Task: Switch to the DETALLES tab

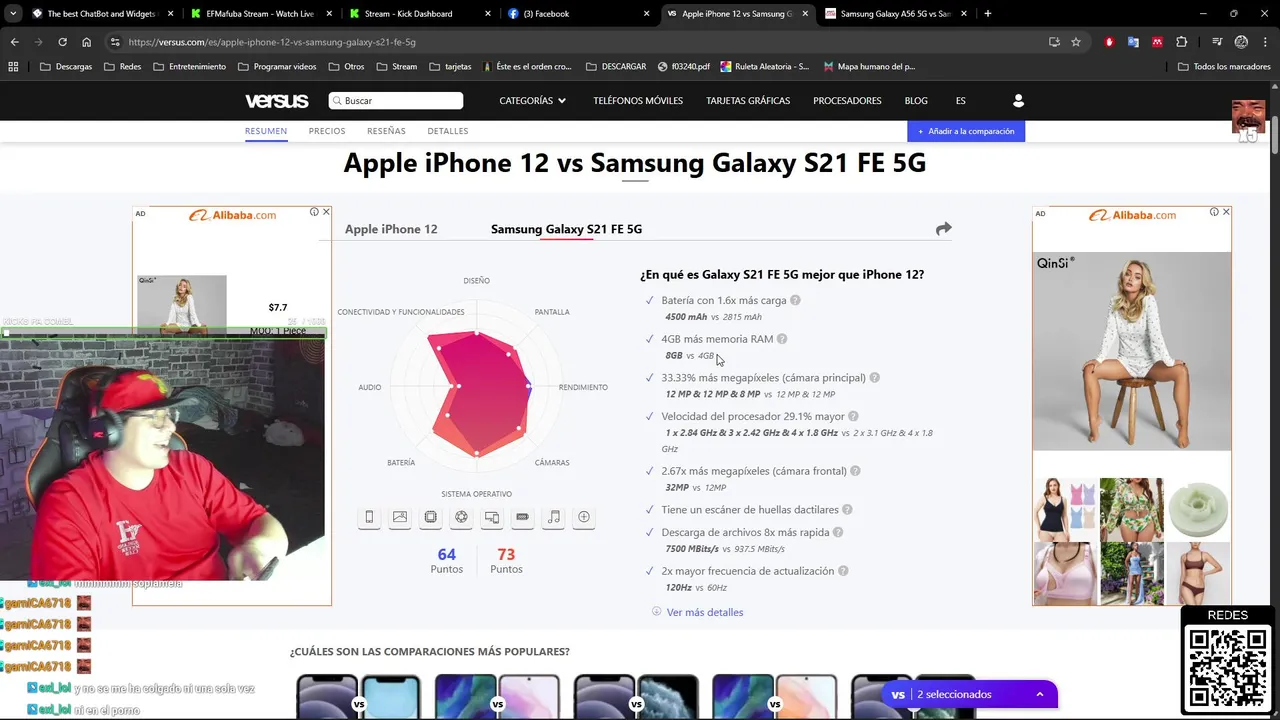Action: [448, 131]
